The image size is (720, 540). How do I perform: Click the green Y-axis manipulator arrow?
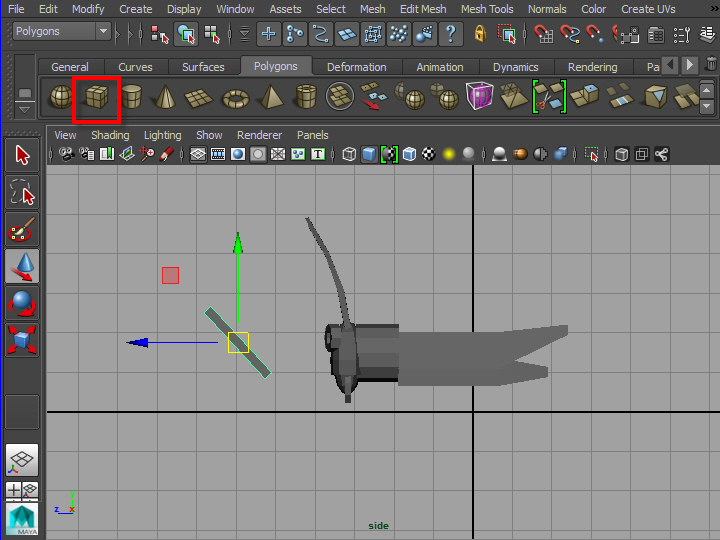point(238,243)
